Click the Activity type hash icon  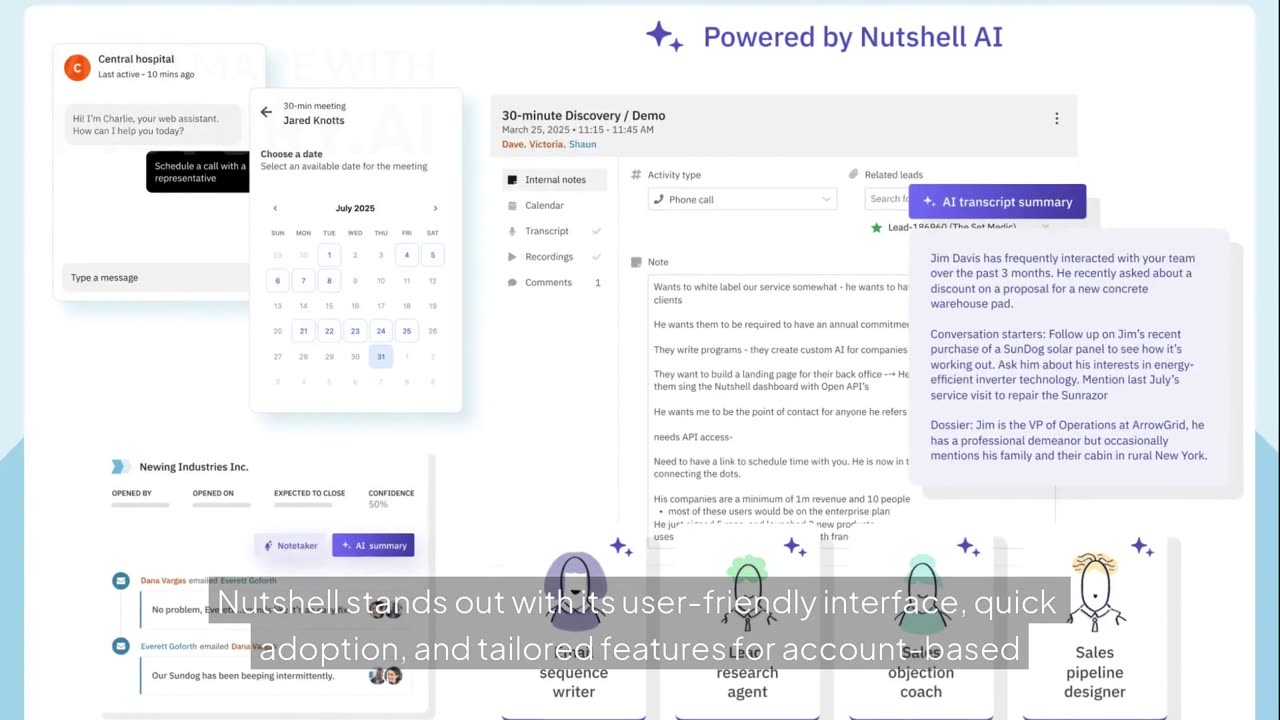tap(636, 174)
